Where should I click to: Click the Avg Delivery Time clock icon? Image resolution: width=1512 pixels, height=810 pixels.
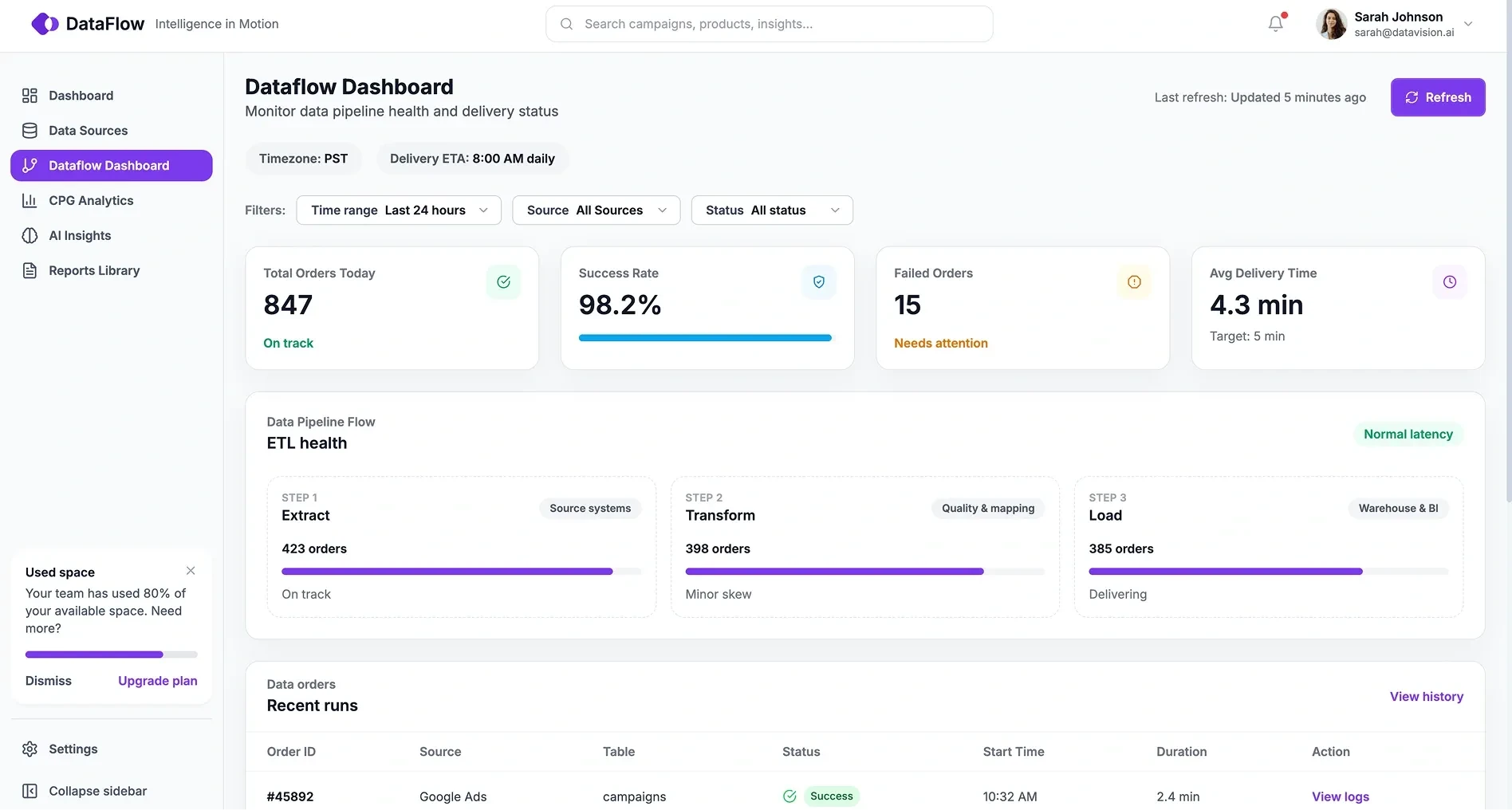point(1449,281)
